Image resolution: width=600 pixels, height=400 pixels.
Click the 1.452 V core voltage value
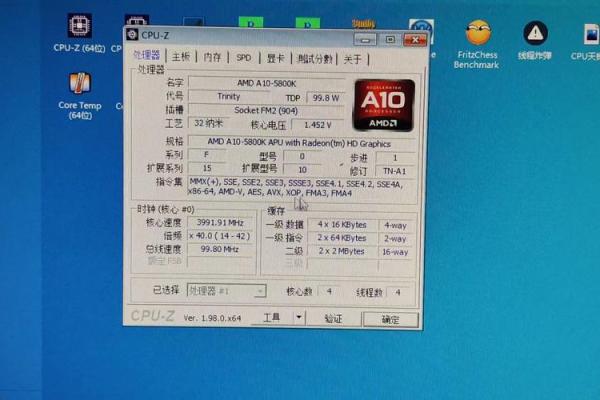pyautogui.click(x=318, y=125)
